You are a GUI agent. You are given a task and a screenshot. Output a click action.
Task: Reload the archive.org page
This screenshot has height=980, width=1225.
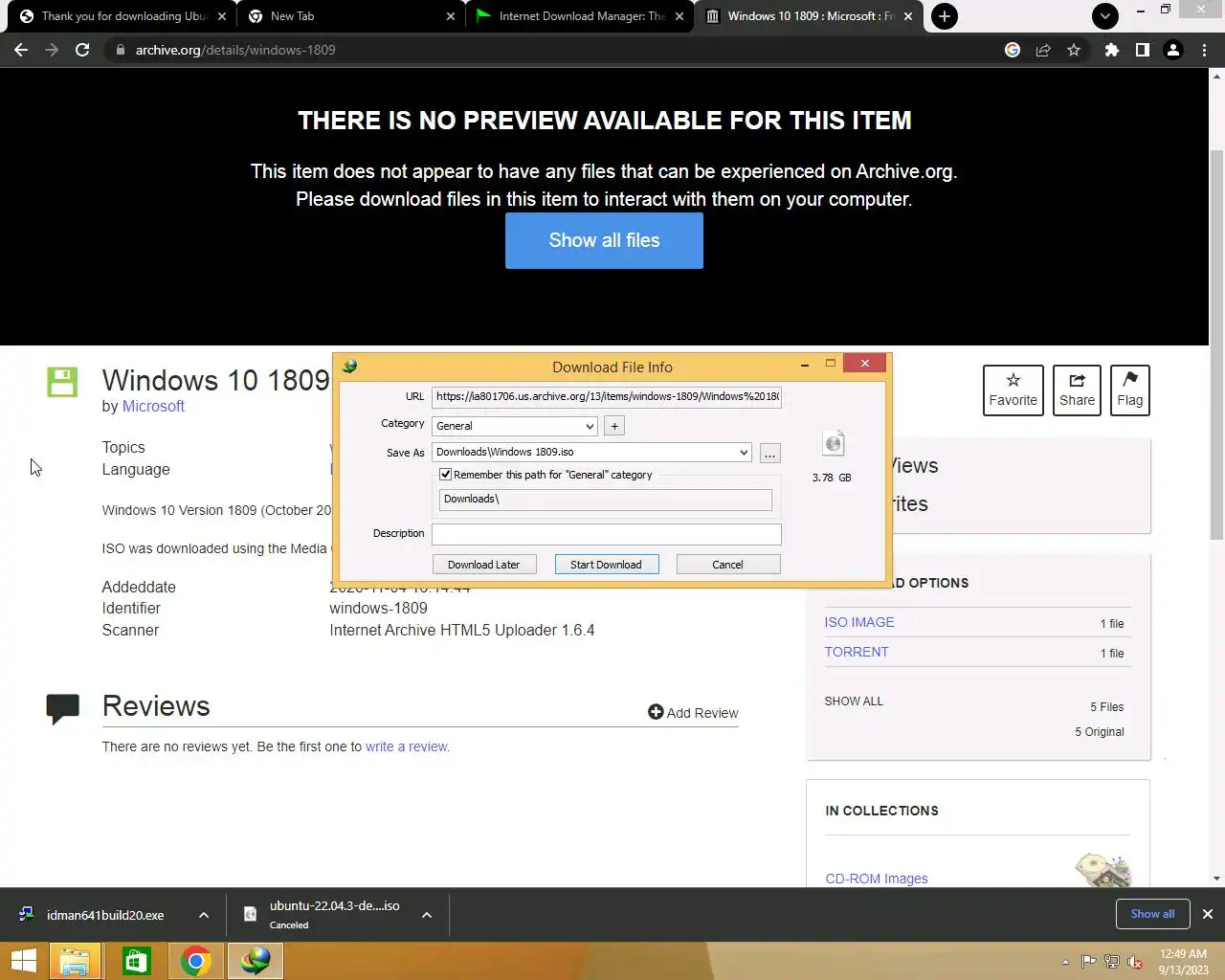pyautogui.click(x=82, y=50)
